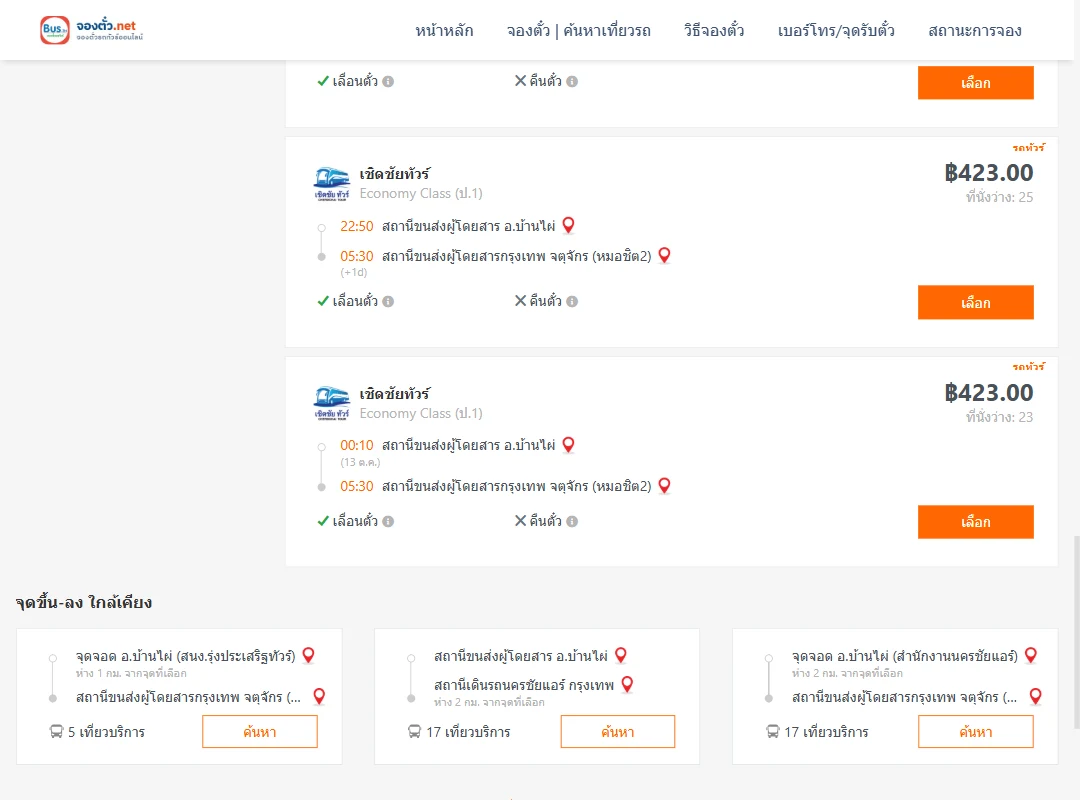
Task: Click ที่นั่งว่าง: 23 seat count
Action: [999, 417]
